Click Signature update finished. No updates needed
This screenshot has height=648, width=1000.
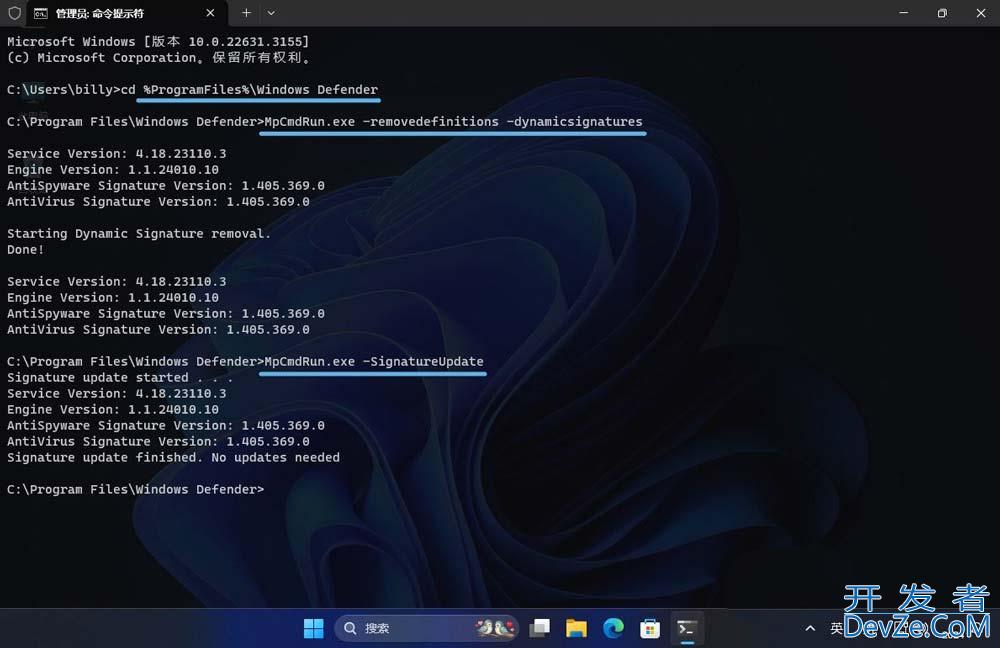[173, 457]
